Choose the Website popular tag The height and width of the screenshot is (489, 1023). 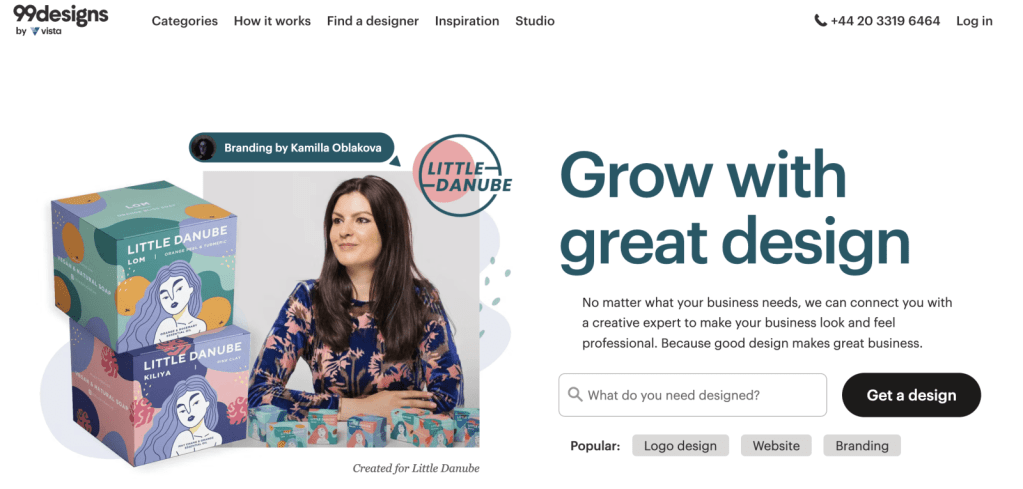coord(776,446)
